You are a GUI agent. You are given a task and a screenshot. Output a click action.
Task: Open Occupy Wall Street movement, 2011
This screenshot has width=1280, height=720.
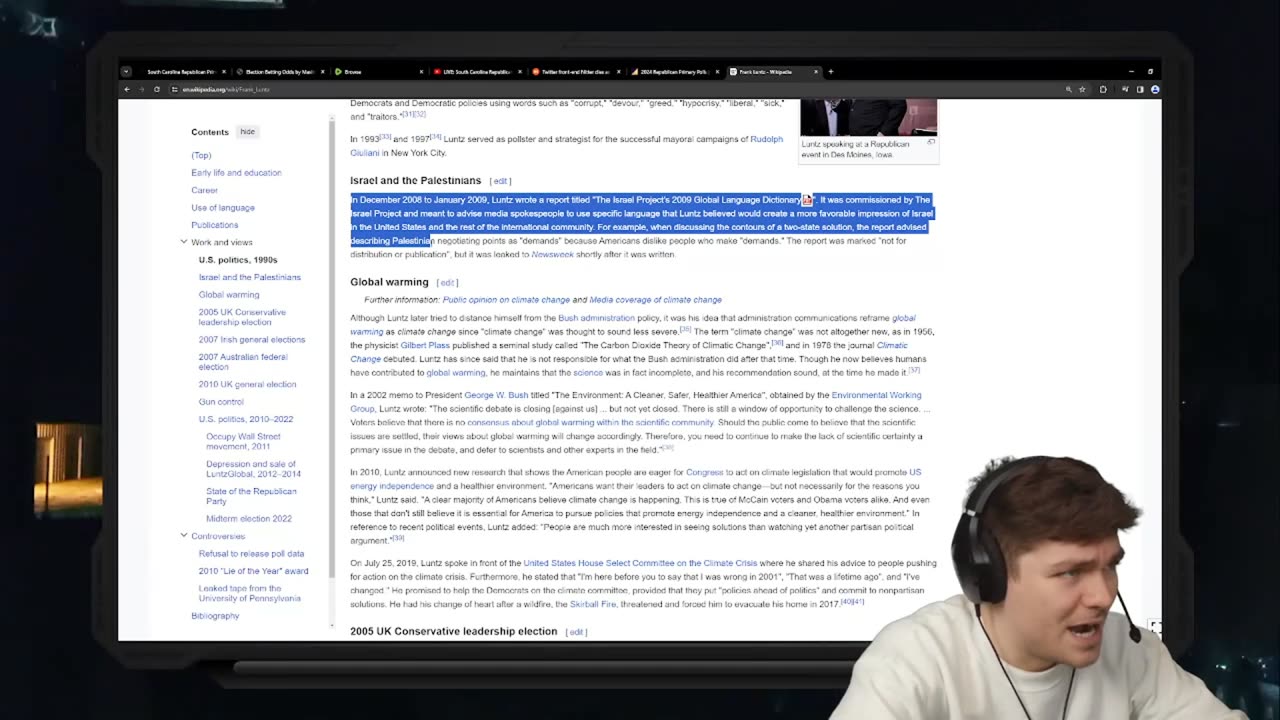click(243, 441)
